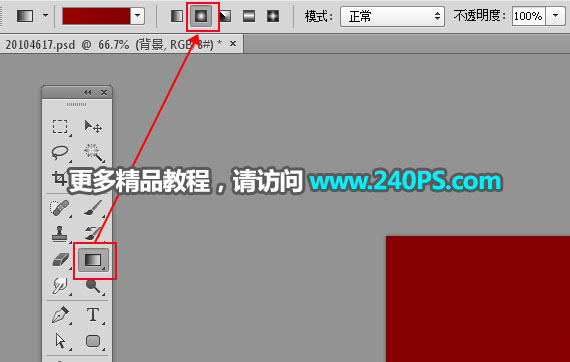Expand the tool preset dropdown arrow
Image resolution: width=570 pixels, height=362 pixels.
[x=45, y=16]
